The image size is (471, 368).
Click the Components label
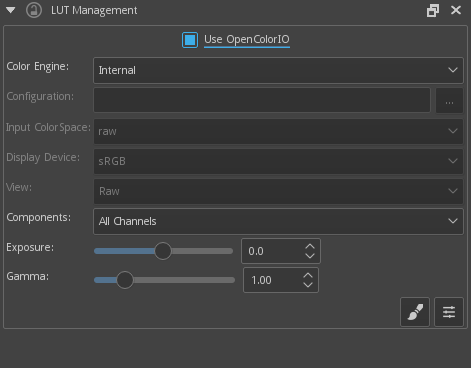coord(39,217)
